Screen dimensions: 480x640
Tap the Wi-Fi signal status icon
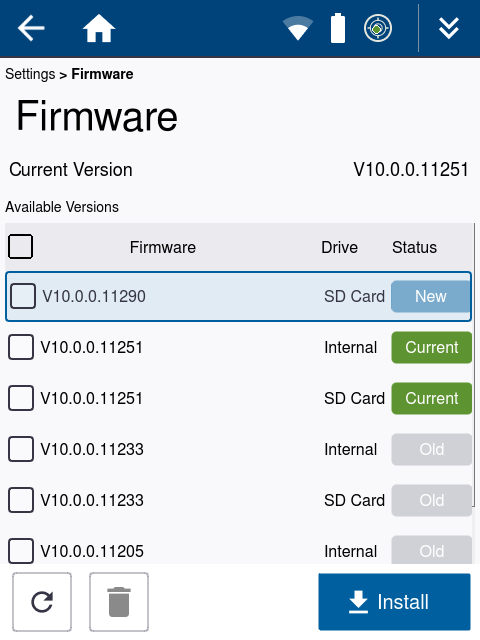click(298, 28)
